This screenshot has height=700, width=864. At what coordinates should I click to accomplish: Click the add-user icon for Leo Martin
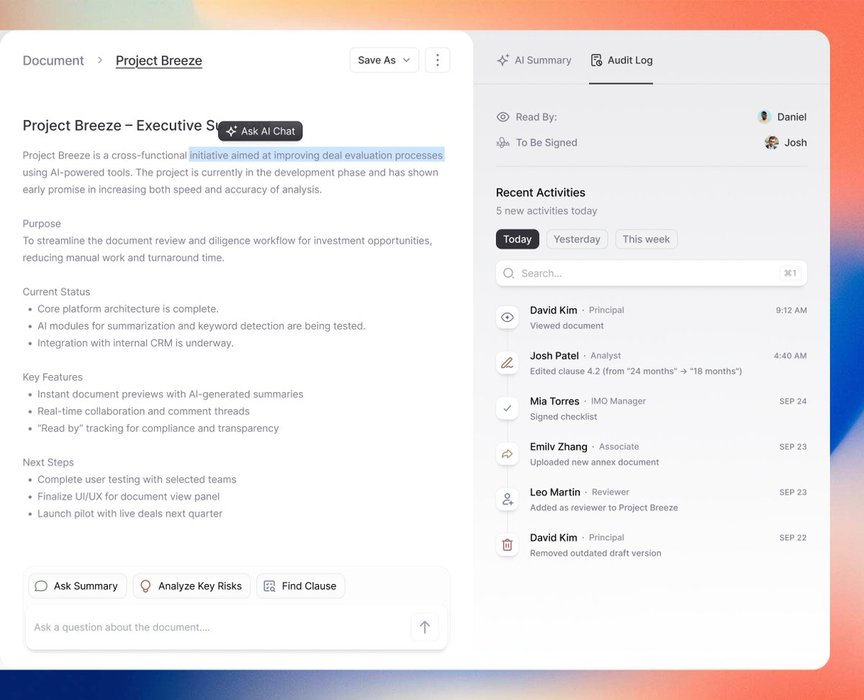[x=507, y=499]
